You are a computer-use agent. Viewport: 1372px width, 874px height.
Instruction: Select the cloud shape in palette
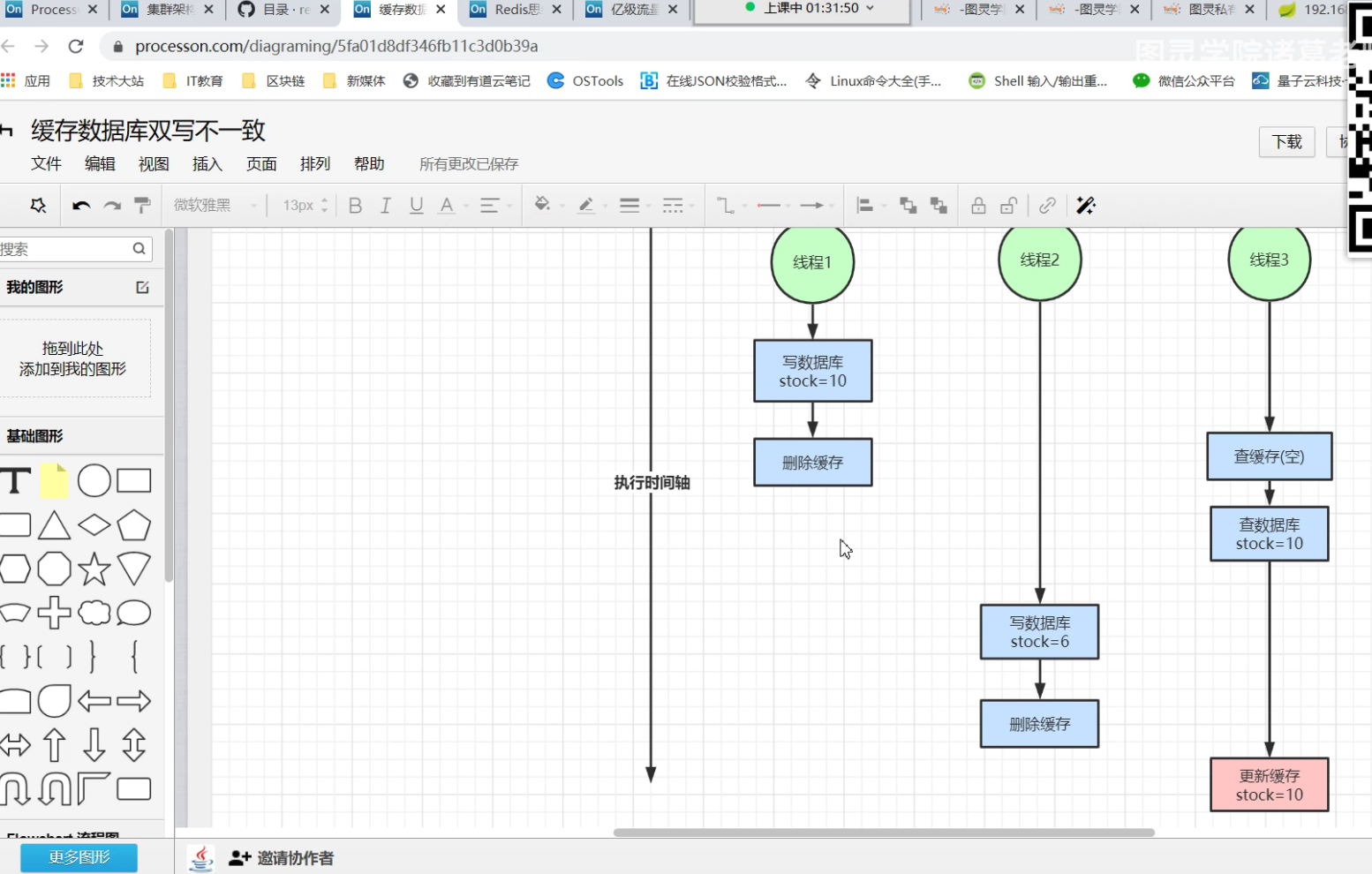click(94, 613)
